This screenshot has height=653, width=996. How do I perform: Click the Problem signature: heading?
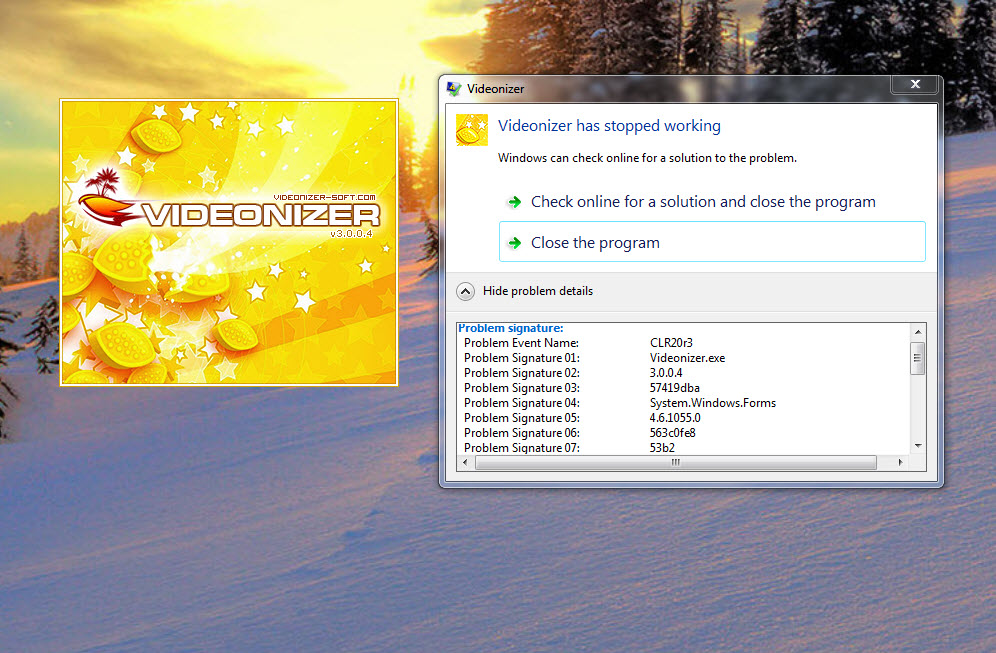tap(511, 328)
